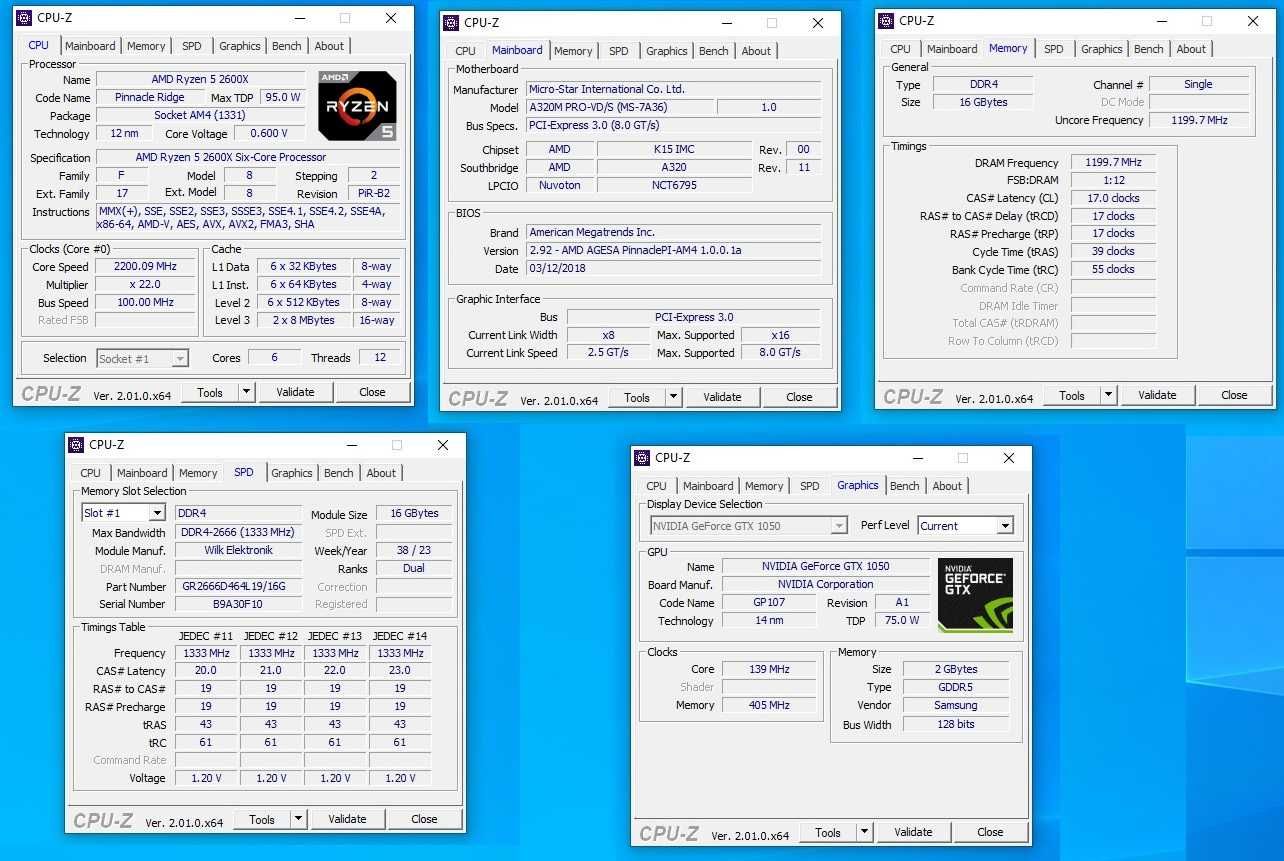The height and width of the screenshot is (861, 1284).
Task: Open Tools dropdown arrow in CPU window
Action: click(246, 392)
